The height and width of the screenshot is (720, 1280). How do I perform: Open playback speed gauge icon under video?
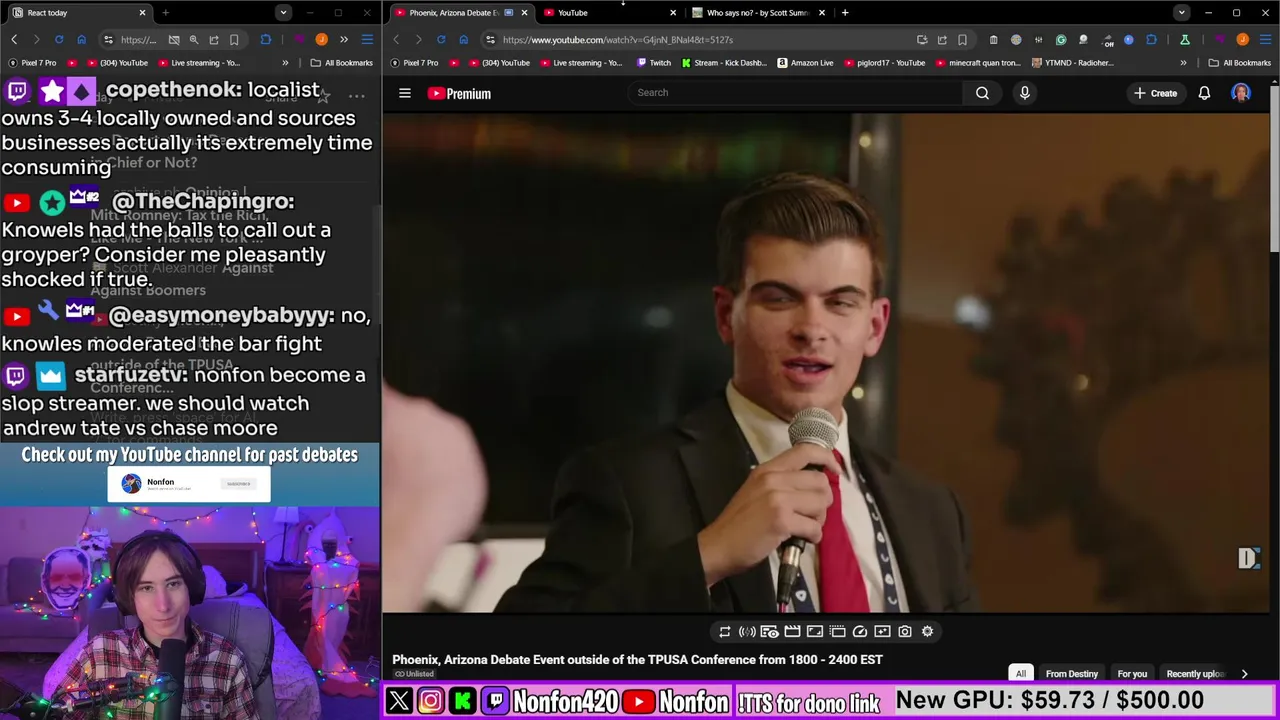(x=860, y=631)
